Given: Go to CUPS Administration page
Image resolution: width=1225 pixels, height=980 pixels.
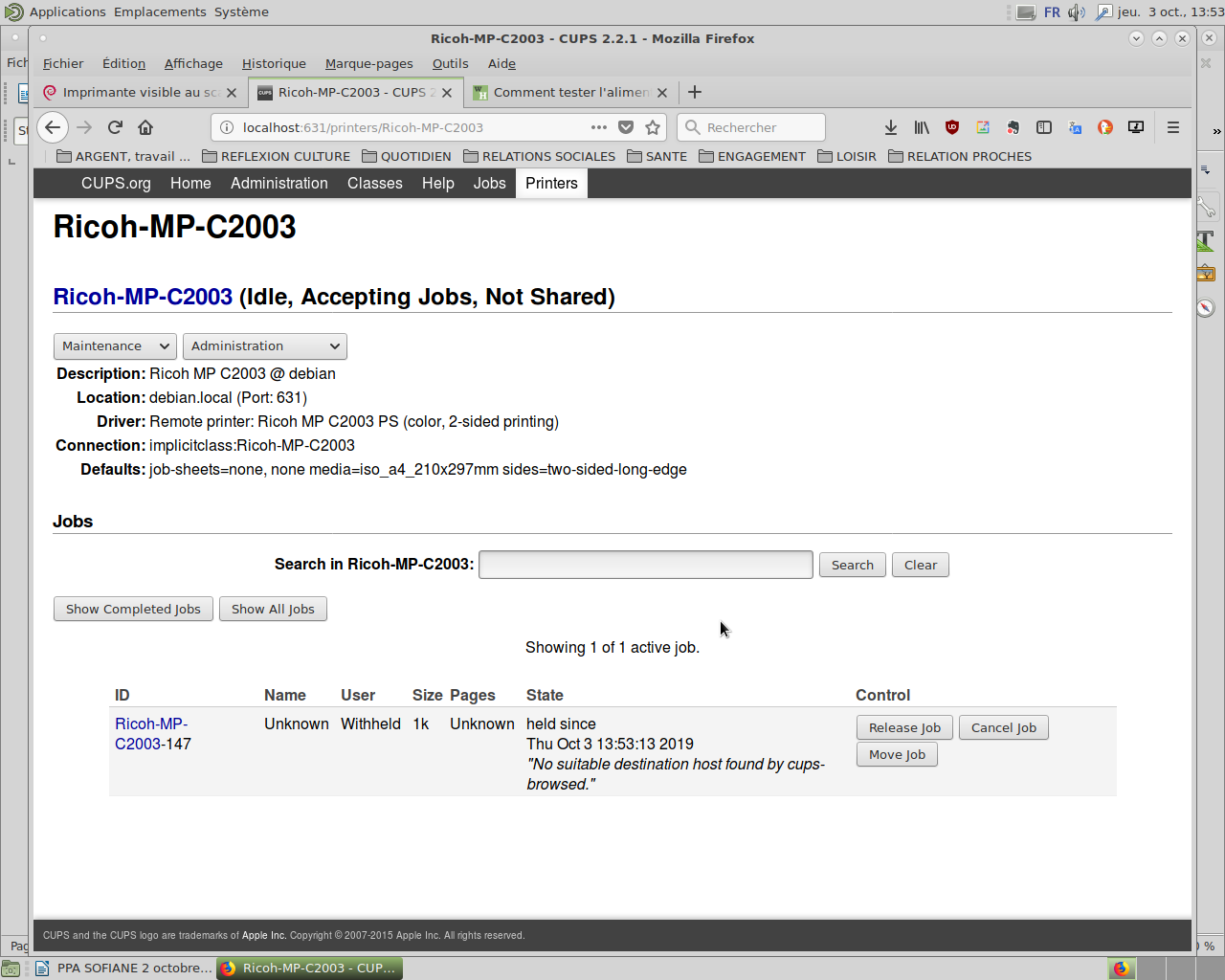Looking at the screenshot, I should pyautogui.click(x=279, y=184).
